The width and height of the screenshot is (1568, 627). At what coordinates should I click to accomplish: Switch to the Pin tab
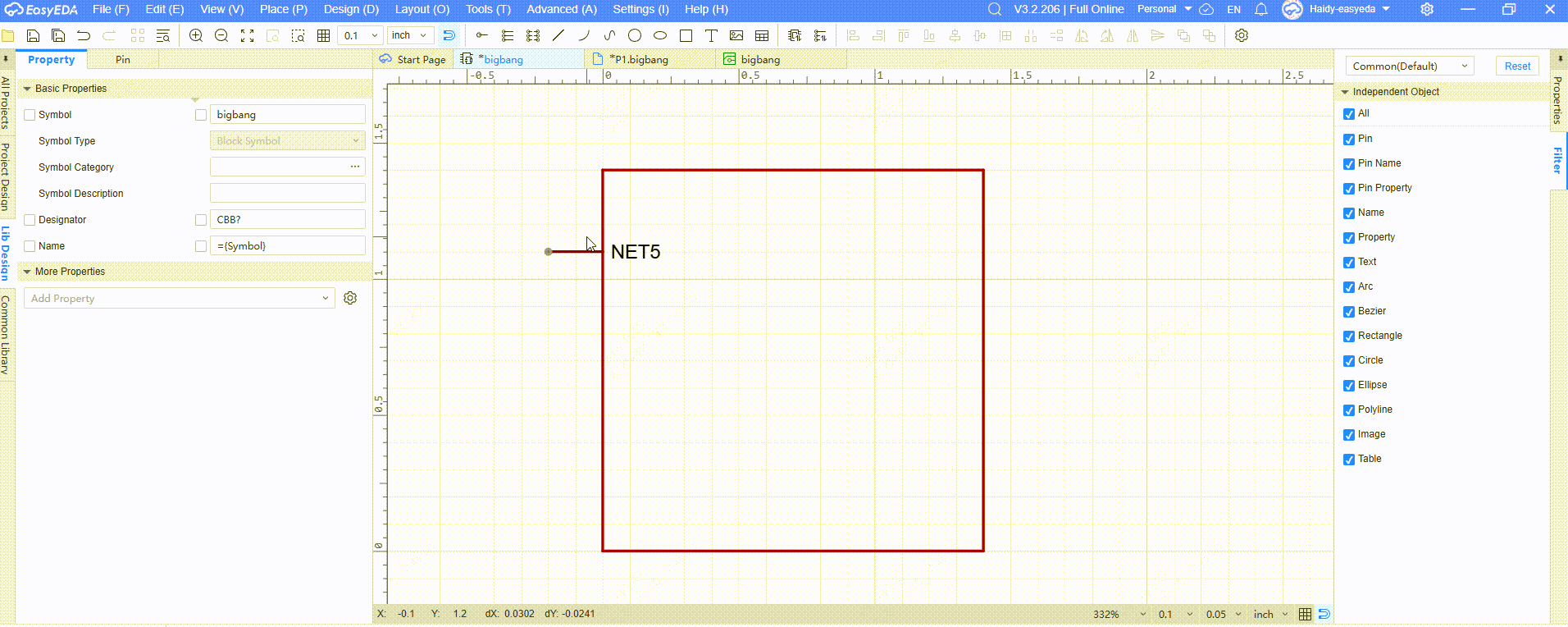tap(122, 59)
